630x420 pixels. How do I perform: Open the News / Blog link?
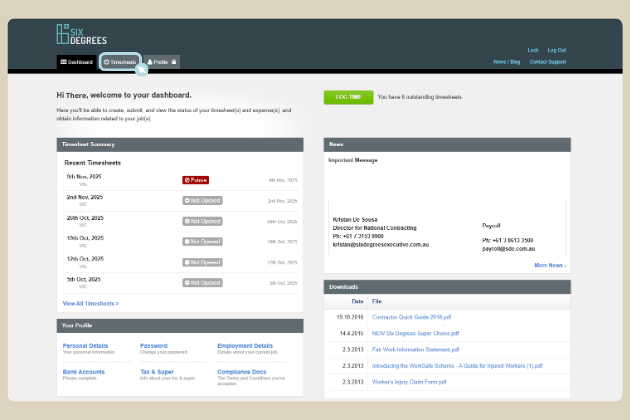507,62
